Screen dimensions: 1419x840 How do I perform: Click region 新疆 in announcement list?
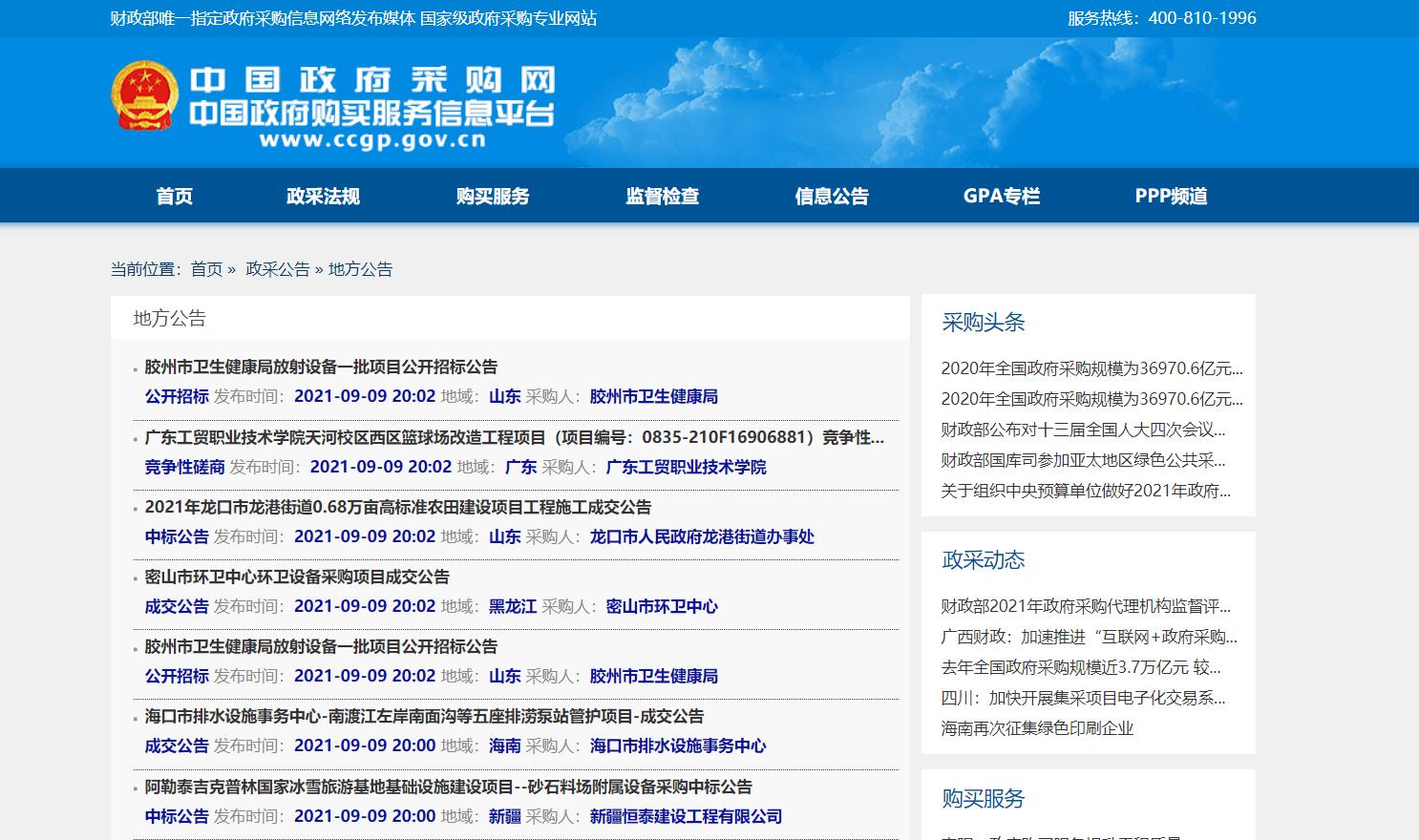coord(504,816)
